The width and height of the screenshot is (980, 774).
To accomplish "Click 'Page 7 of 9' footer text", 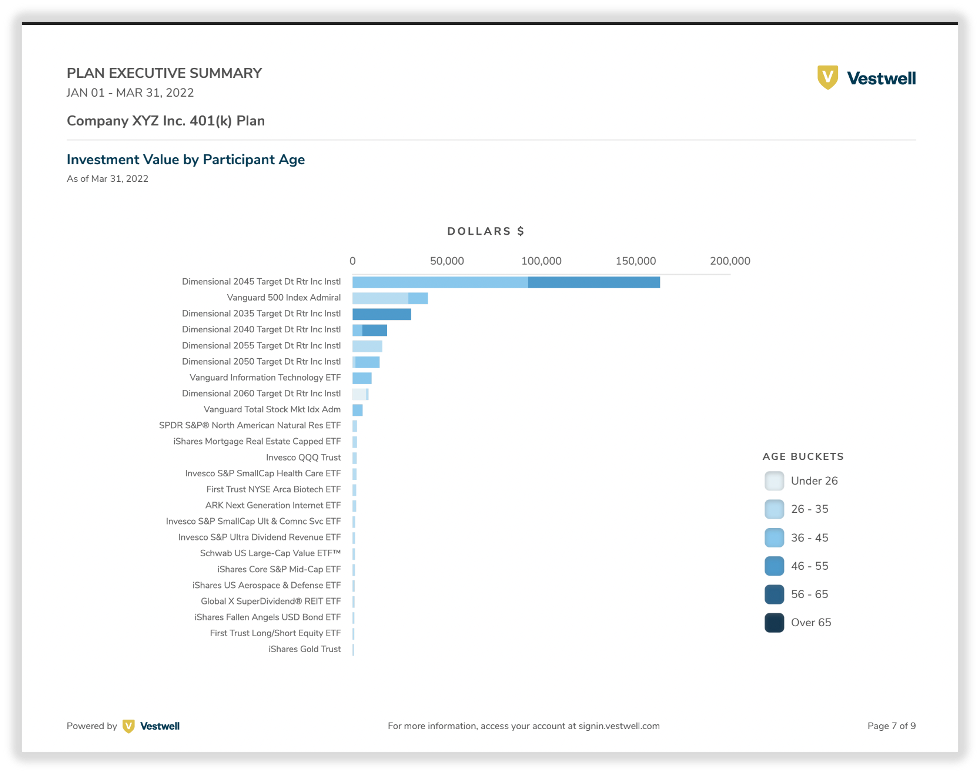I will tap(891, 726).
